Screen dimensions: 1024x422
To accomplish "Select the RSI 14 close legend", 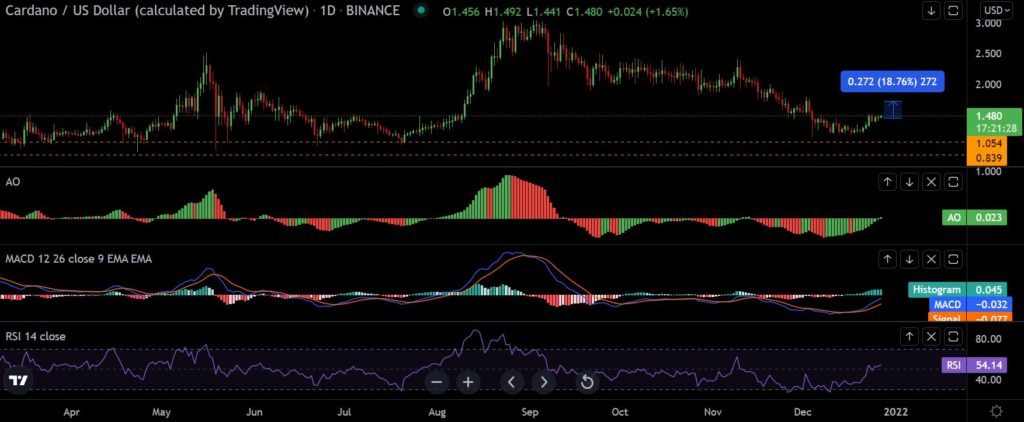I will click(x=35, y=336).
